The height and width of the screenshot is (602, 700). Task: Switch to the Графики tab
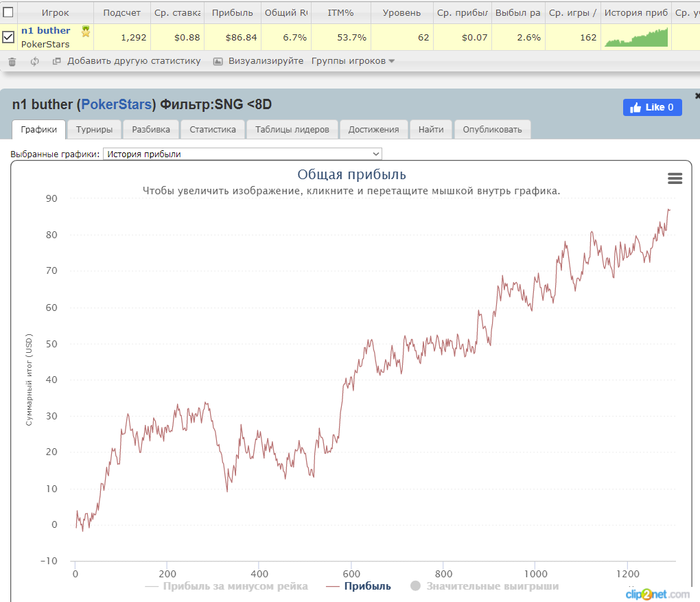tap(39, 130)
